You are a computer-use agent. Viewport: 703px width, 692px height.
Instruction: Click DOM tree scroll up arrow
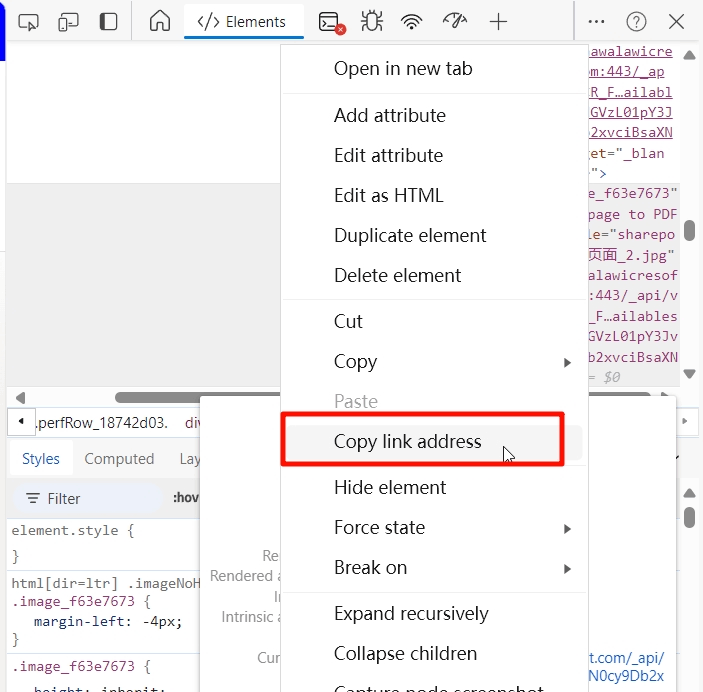coord(690,55)
